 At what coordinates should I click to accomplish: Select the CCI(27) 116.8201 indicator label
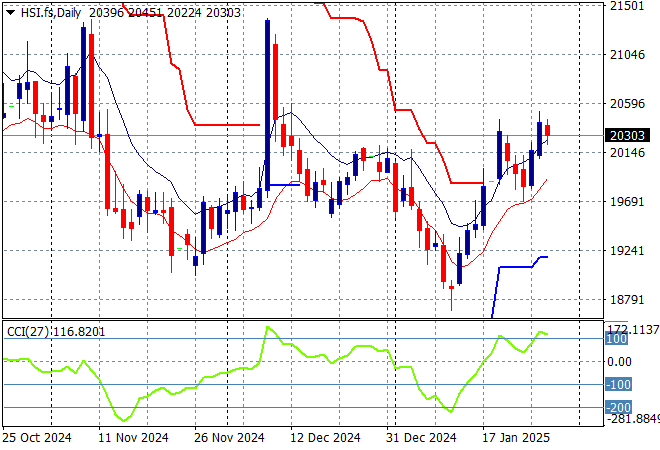[56, 332]
